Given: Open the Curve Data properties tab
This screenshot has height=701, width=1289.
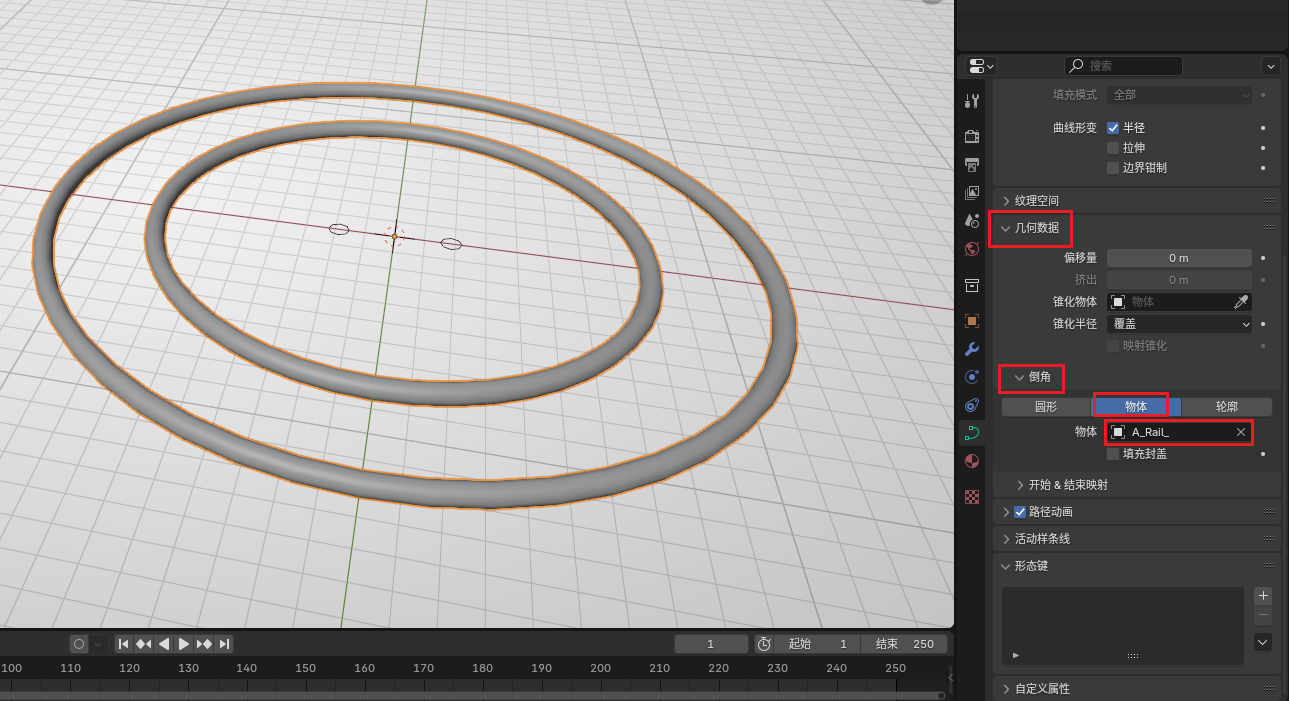Looking at the screenshot, I should 971,433.
